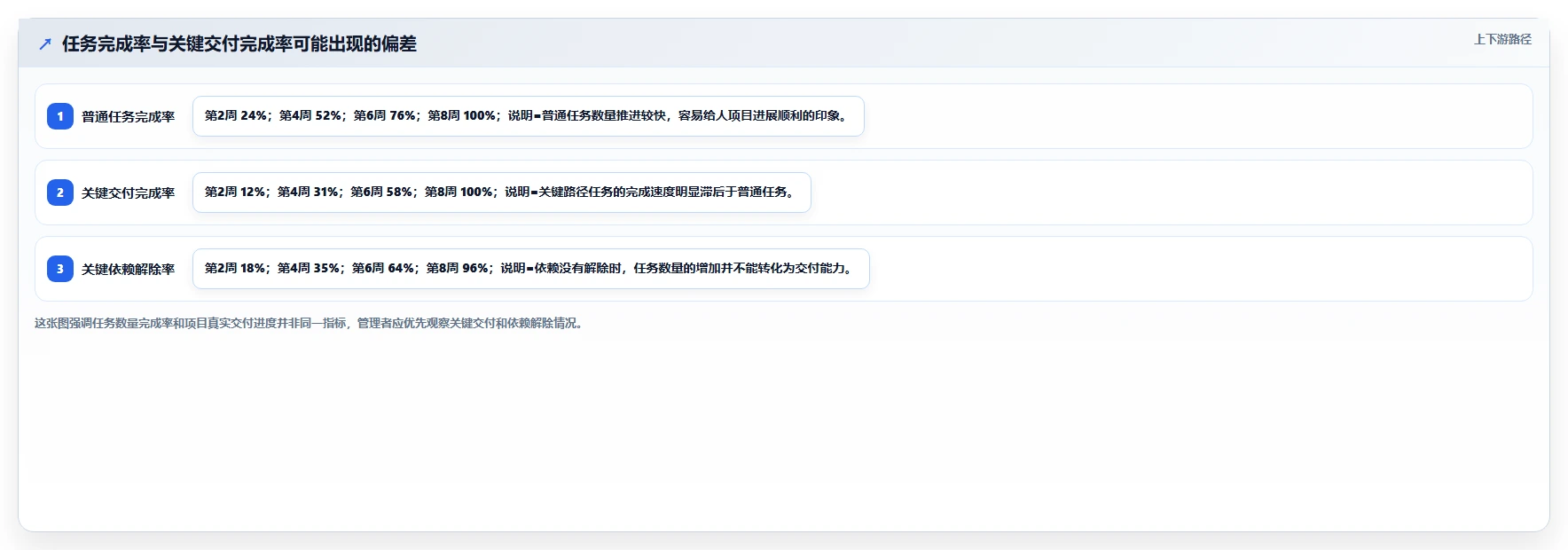1568x550 pixels.
Task: Click the number 2 badge
Action: pos(60,192)
